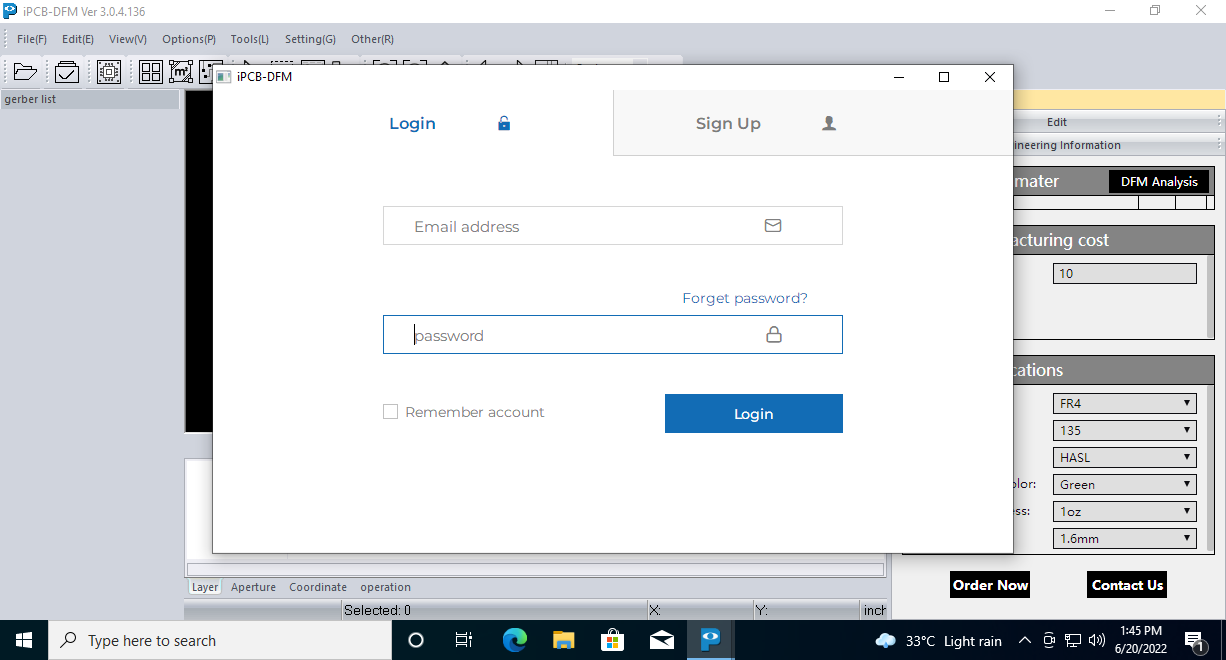Click the DFM Analysis button
The height and width of the screenshot is (660, 1226).
click(x=1159, y=182)
